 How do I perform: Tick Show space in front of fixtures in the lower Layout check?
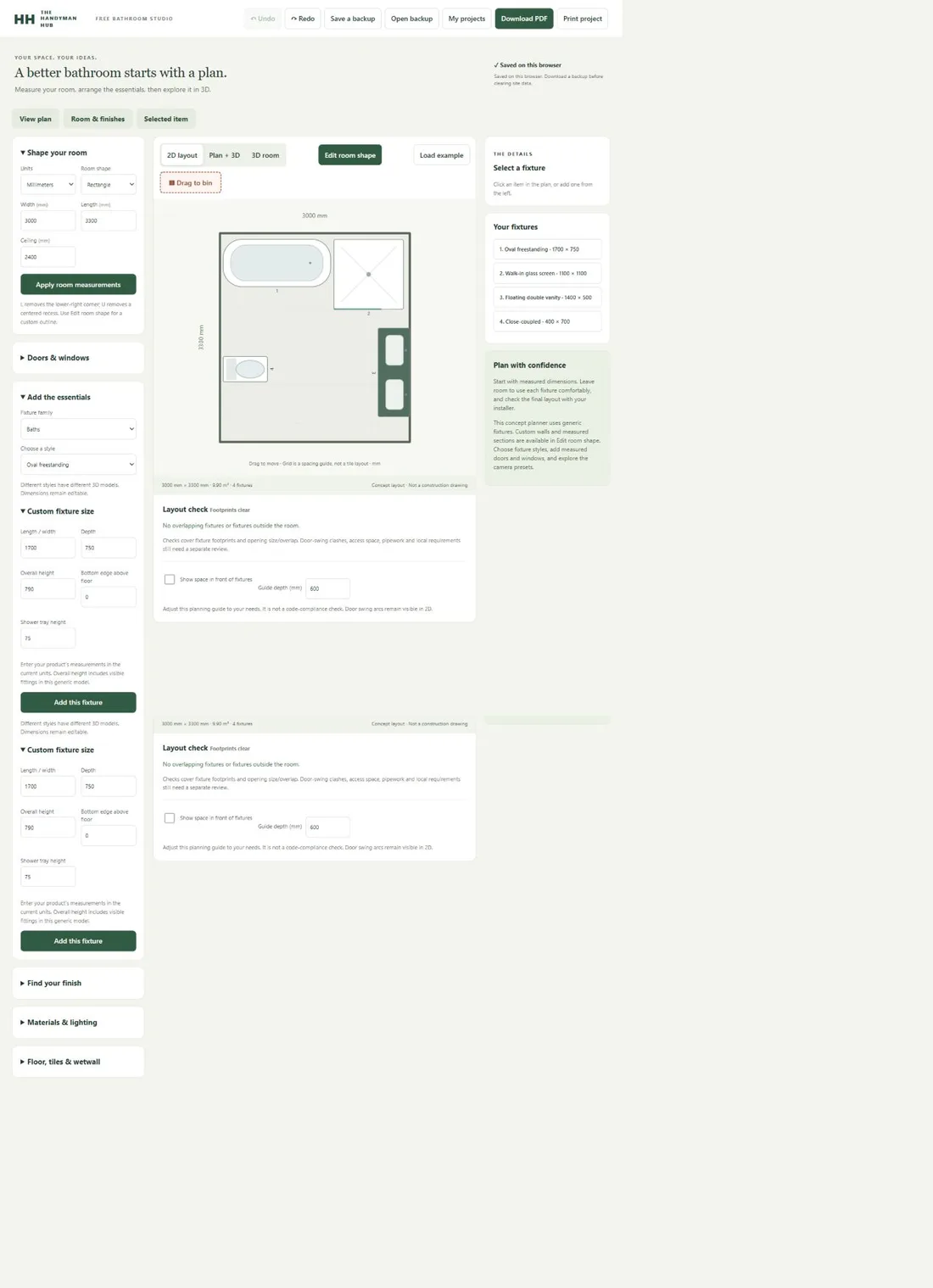(x=170, y=818)
